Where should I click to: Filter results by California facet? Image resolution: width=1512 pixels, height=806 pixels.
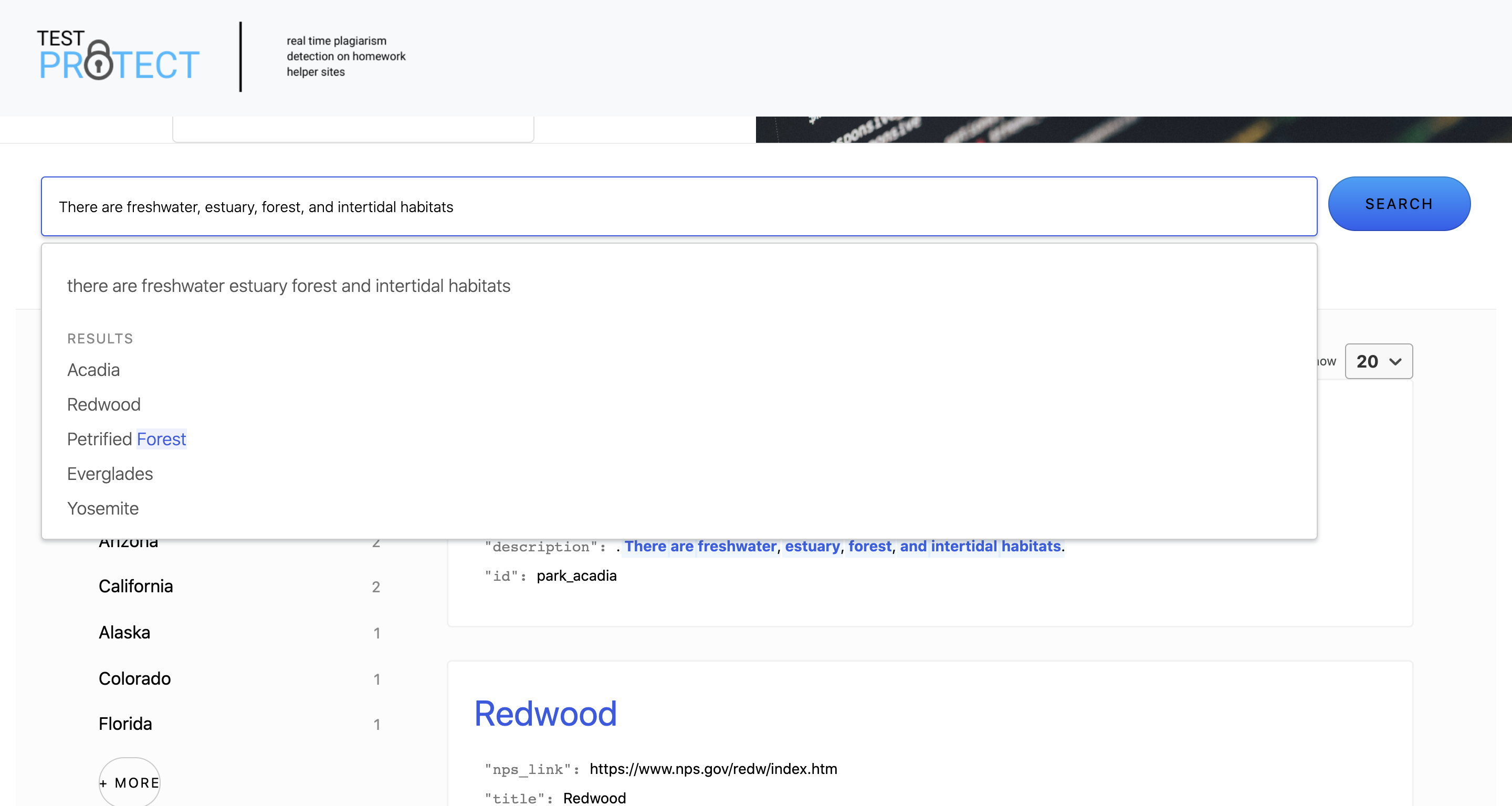click(x=135, y=587)
